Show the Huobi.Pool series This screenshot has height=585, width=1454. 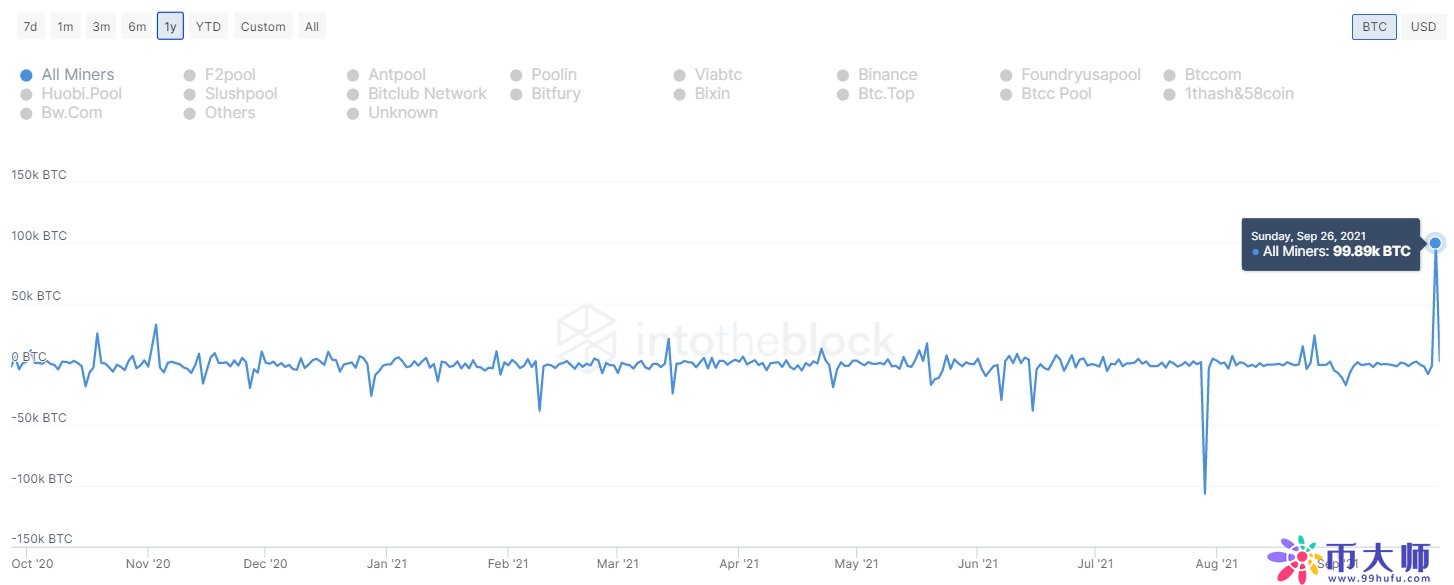[81, 94]
